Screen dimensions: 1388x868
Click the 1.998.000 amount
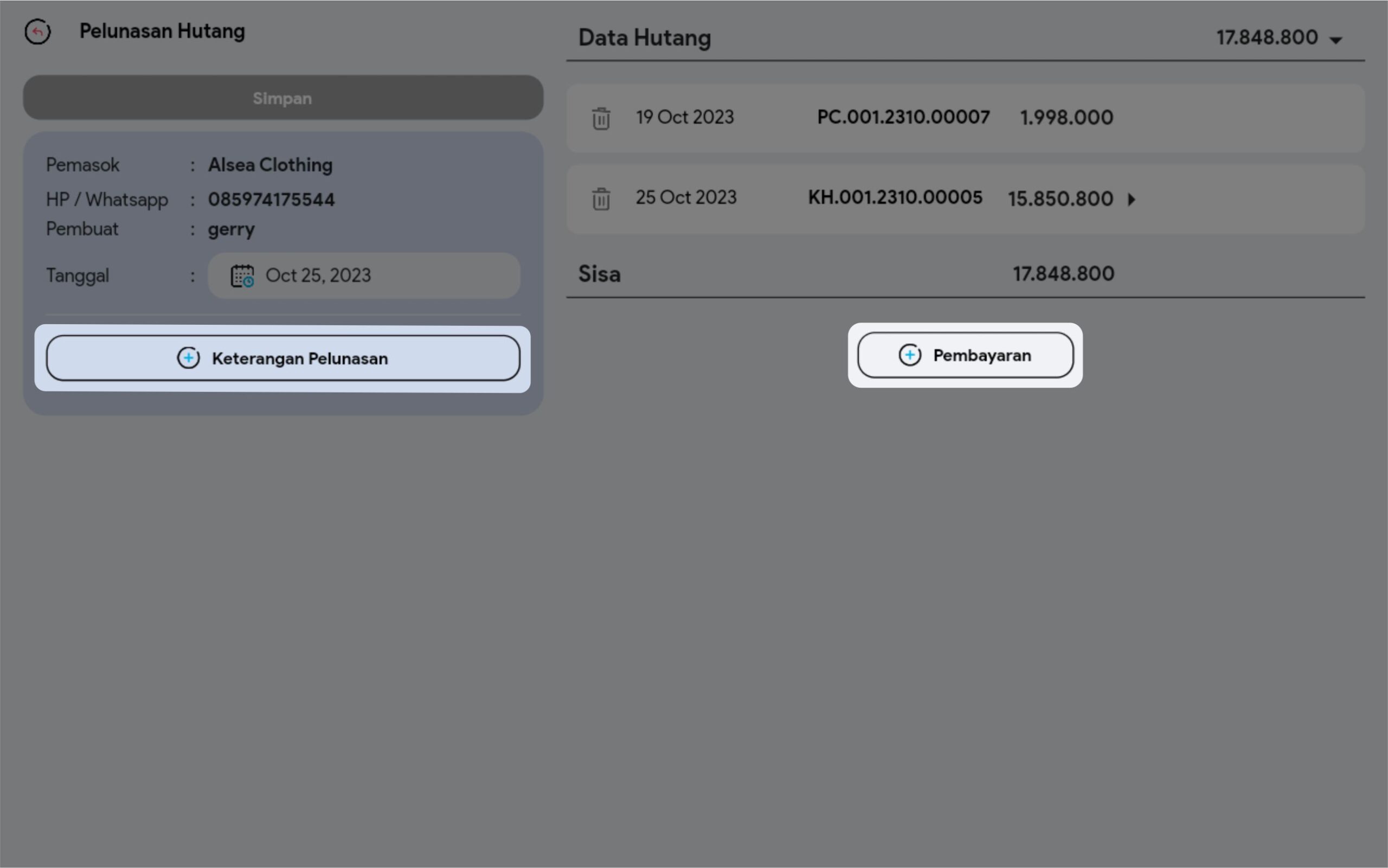click(1066, 118)
